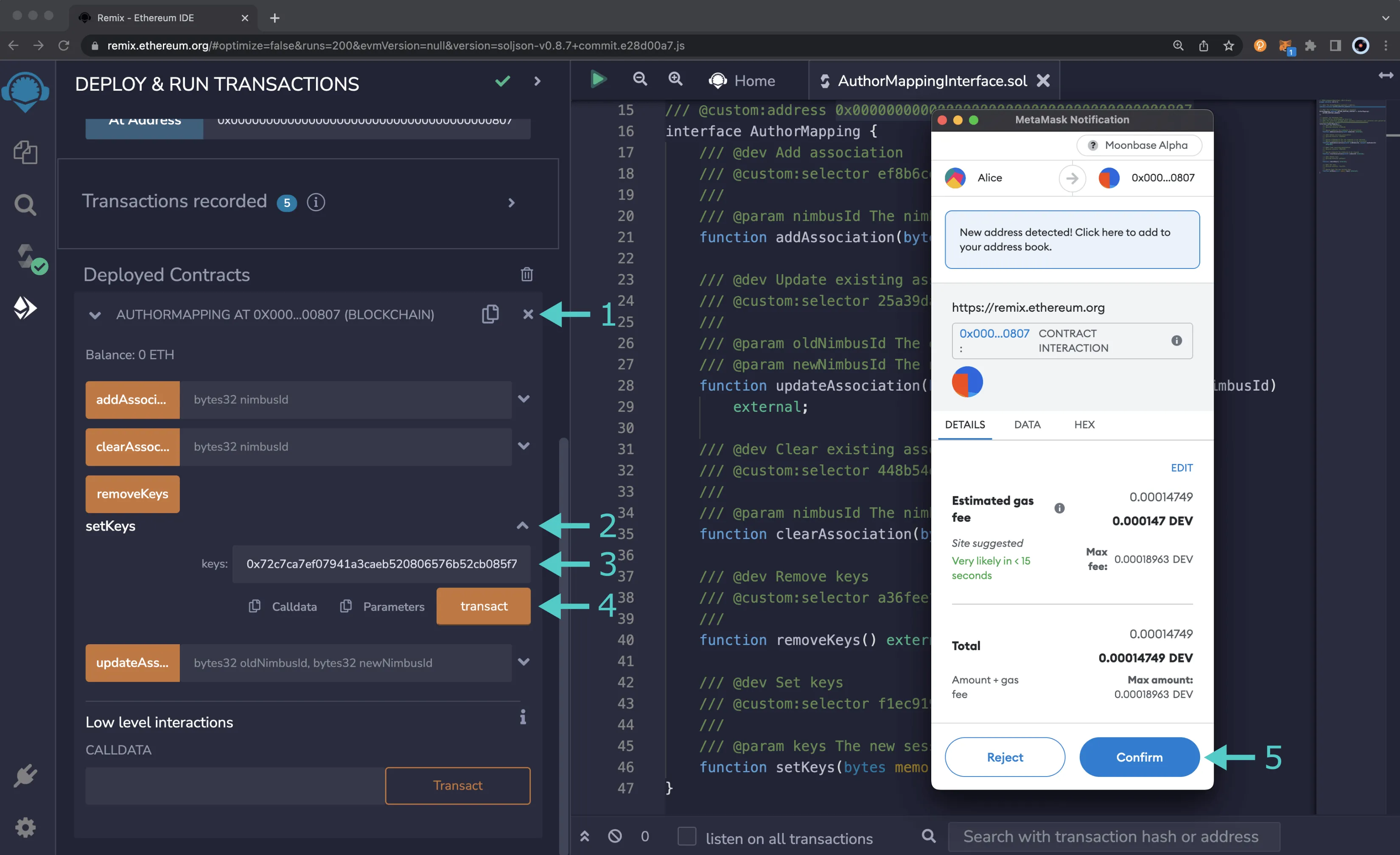This screenshot has width=1400, height=855.
Task: Open the Plugin manager plug icon
Action: tap(25, 776)
